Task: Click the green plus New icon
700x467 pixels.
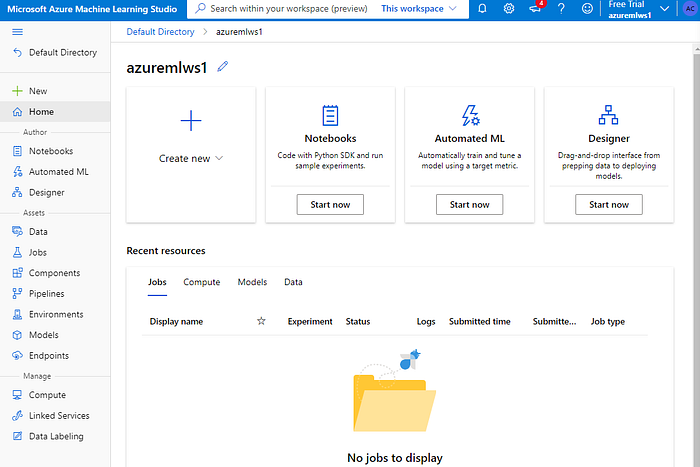Action: (17, 91)
